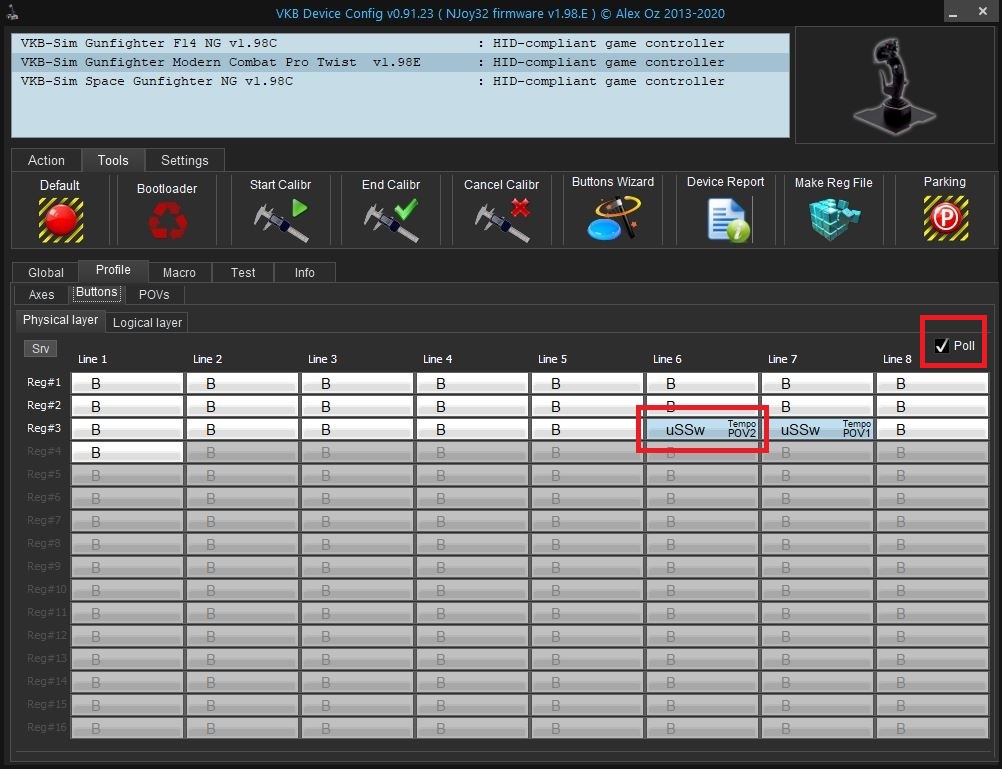
Task: Finish calibration with End Calibr icon
Action: 391,221
